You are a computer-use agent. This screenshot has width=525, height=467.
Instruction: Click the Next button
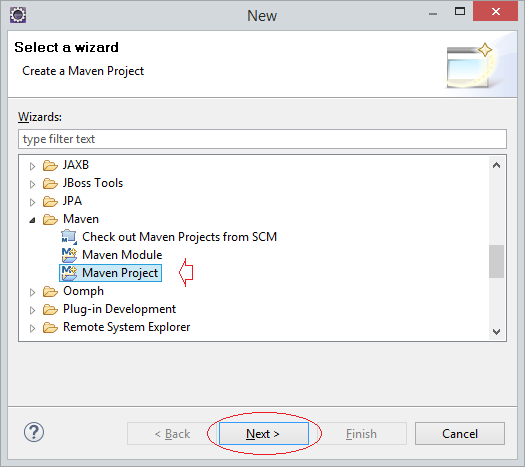coord(264,434)
